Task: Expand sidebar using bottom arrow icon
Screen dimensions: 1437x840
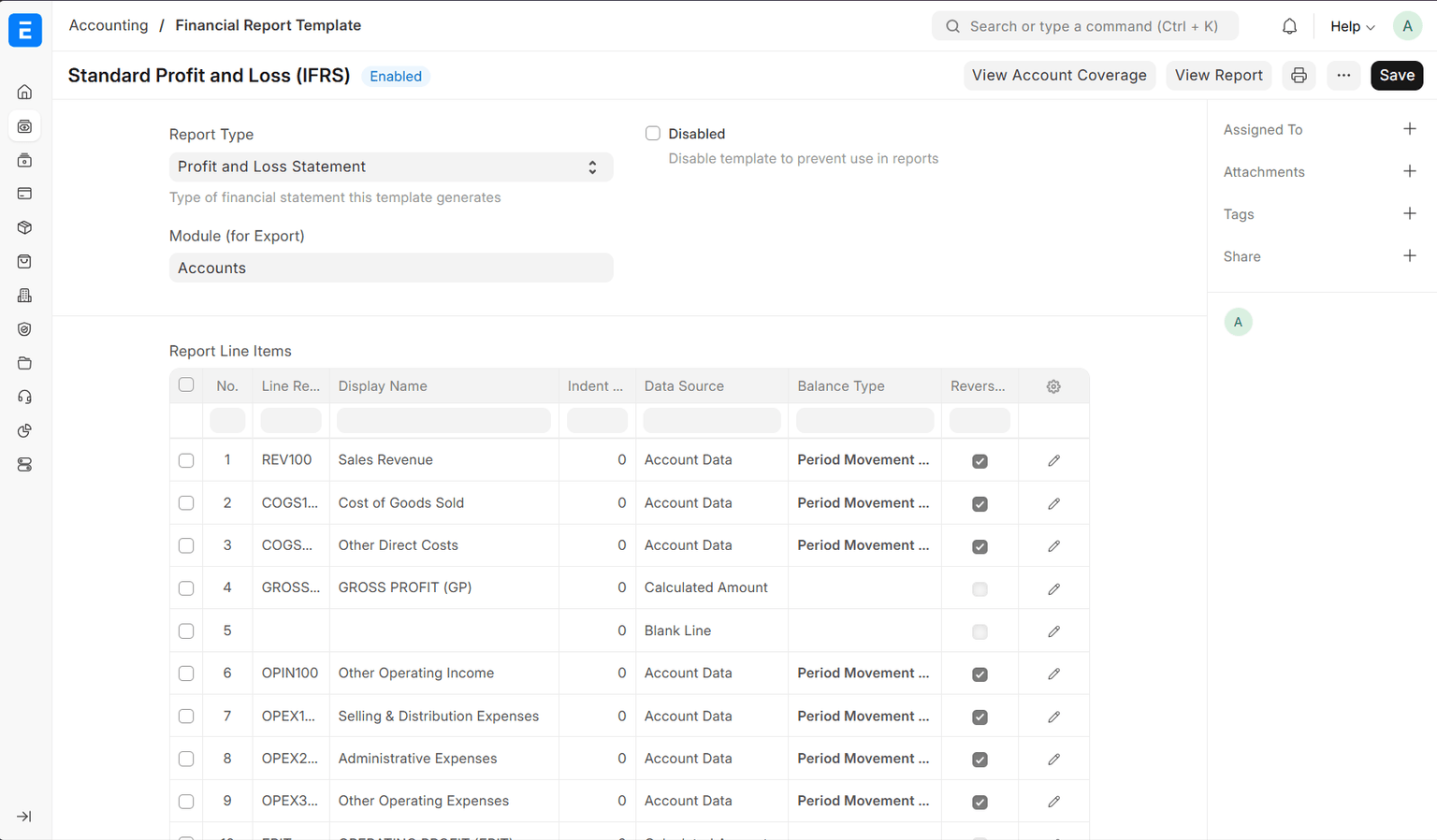Action: coord(24,817)
